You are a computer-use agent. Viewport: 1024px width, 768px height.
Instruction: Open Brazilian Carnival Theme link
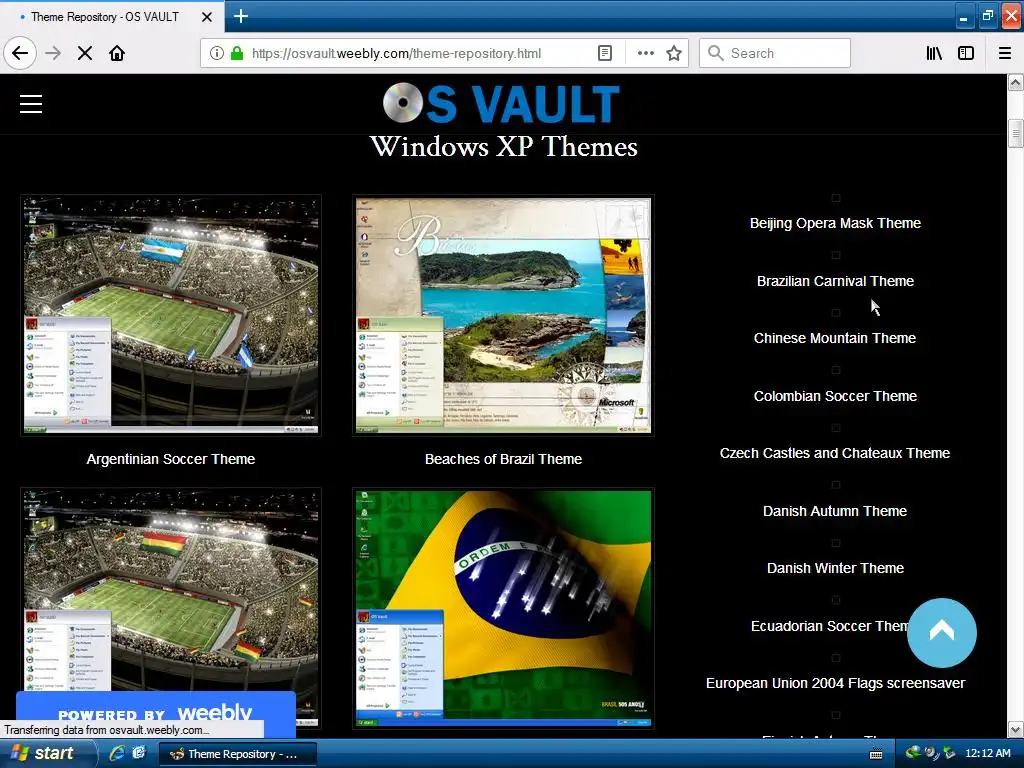(835, 281)
